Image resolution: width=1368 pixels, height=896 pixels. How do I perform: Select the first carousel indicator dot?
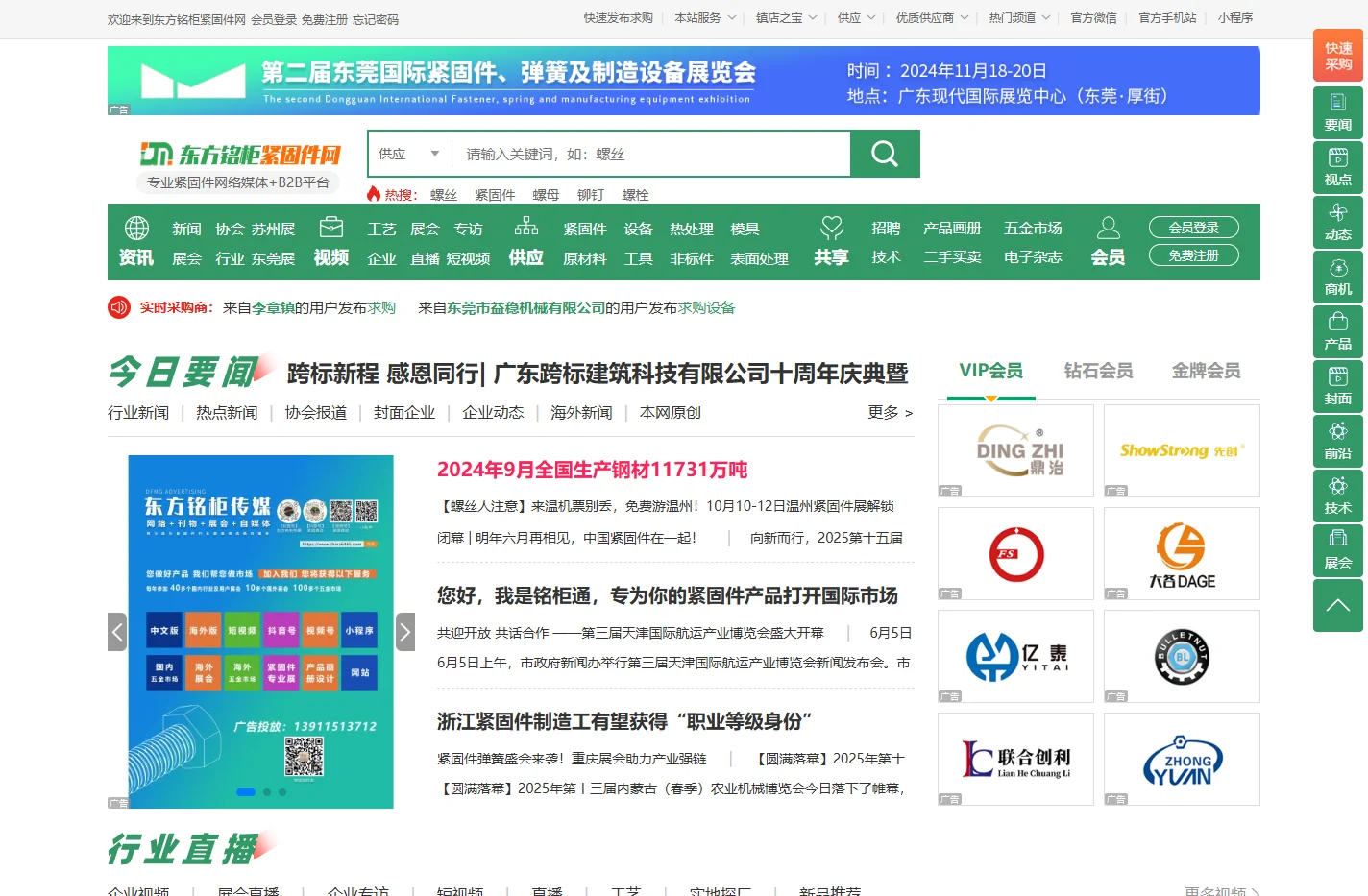coord(246,792)
